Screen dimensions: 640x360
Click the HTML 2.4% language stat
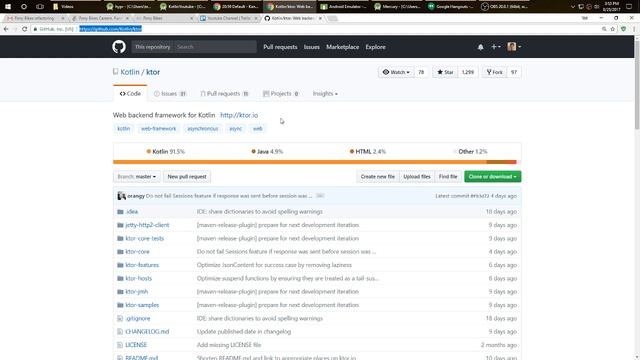(x=368, y=151)
